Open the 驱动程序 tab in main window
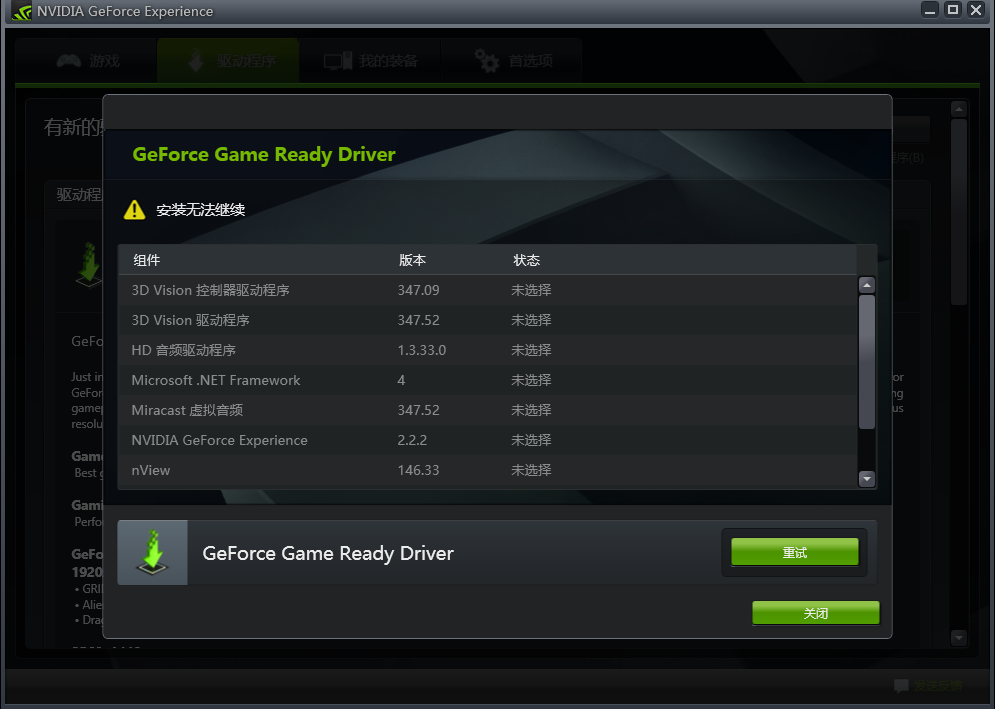The image size is (995, 709). point(228,61)
